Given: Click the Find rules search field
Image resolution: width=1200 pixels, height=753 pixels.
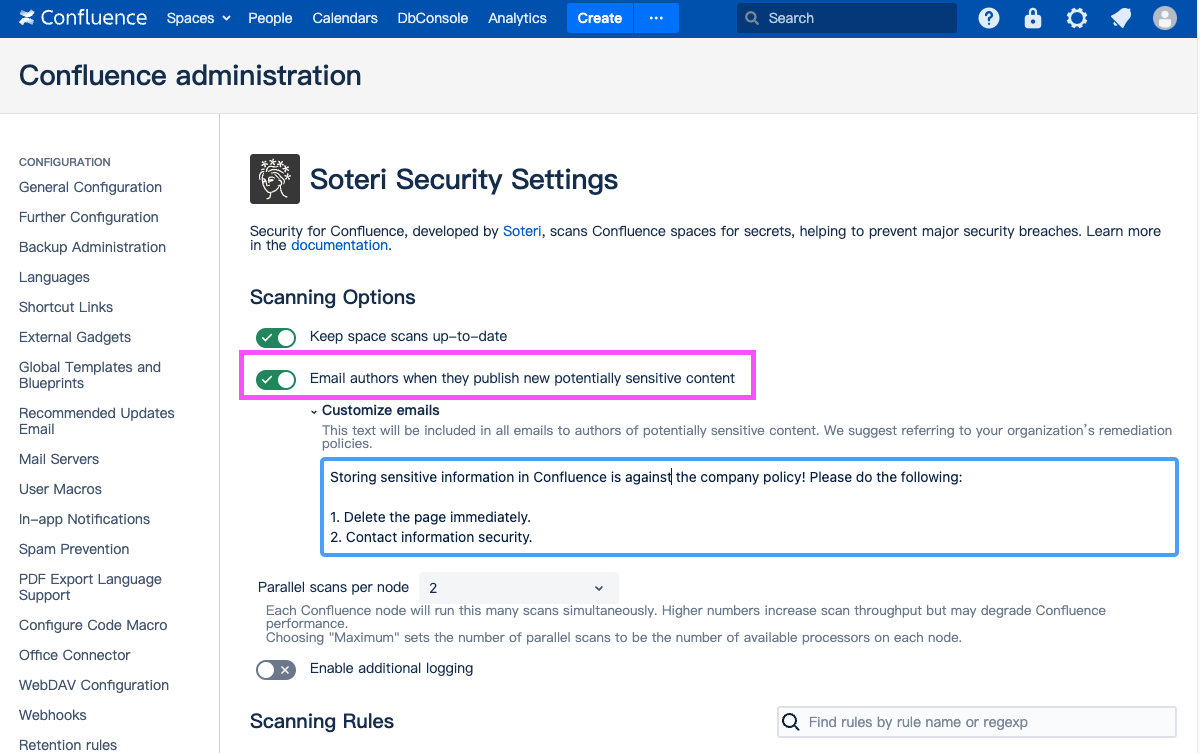Looking at the screenshot, I should pyautogui.click(x=986, y=722).
